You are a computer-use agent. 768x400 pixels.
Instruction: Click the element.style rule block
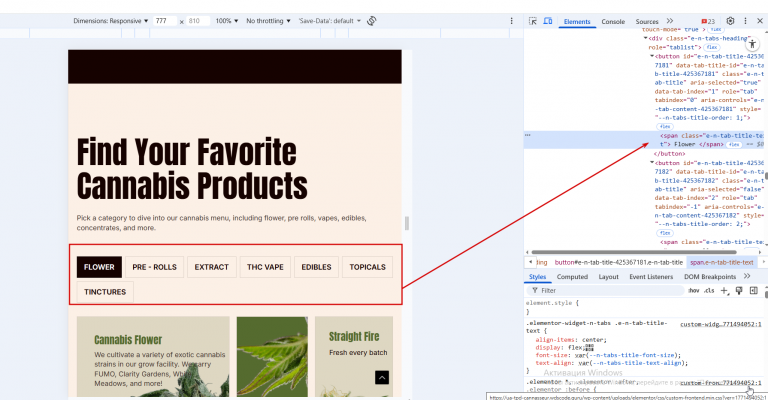pyautogui.click(x=552, y=307)
